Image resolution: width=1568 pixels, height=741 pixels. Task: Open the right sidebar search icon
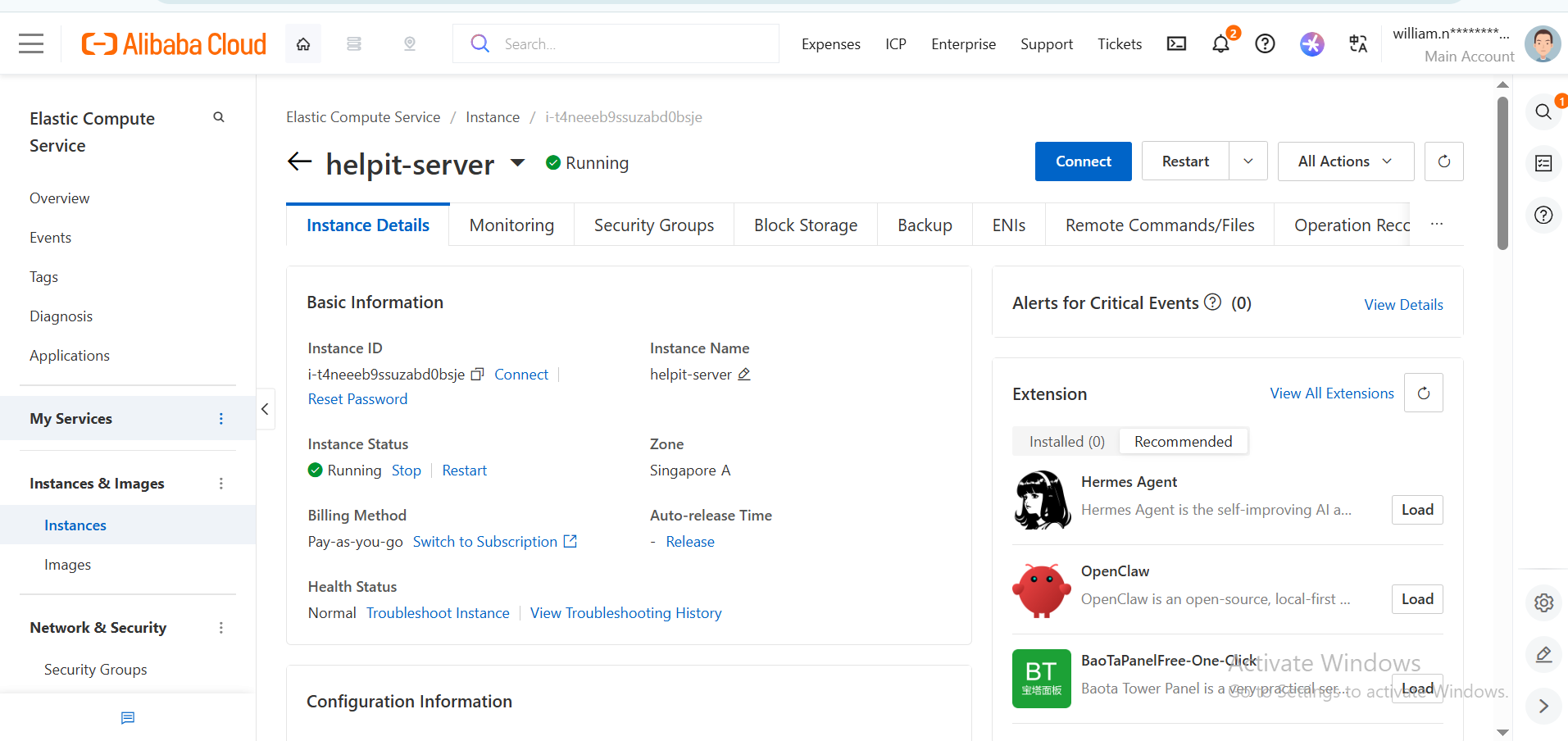pyautogui.click(x=1543, y=111)
